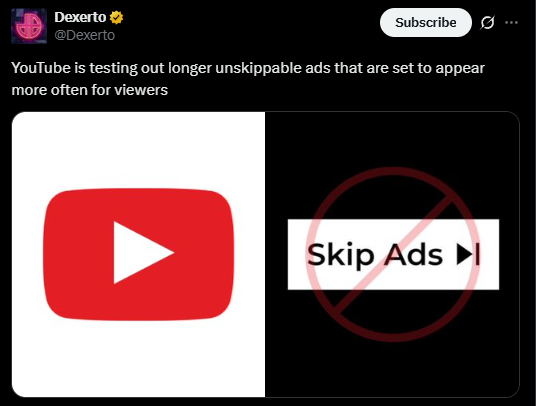Click the white play triangle in YouTube logo
Image resolution: width=536 pixels, height=406 pixels.
pos(144,253)
